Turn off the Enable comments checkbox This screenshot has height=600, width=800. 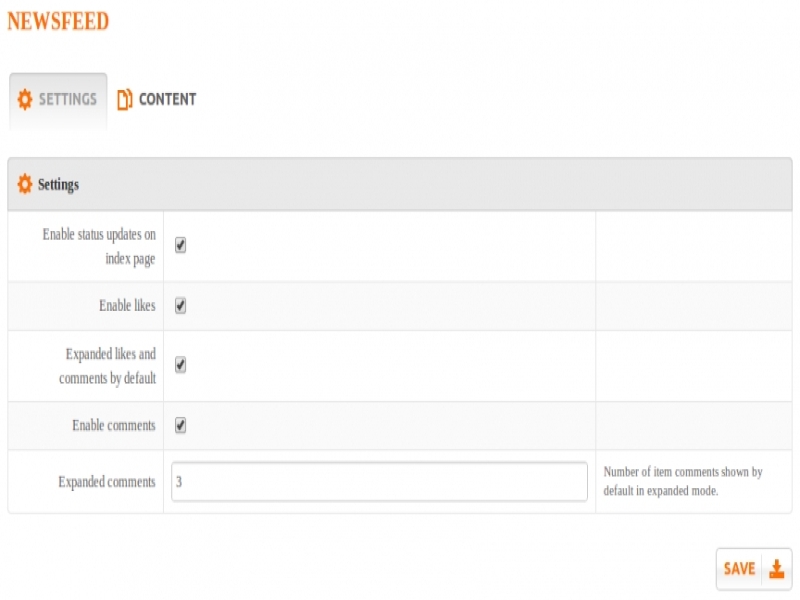[181, 425]
